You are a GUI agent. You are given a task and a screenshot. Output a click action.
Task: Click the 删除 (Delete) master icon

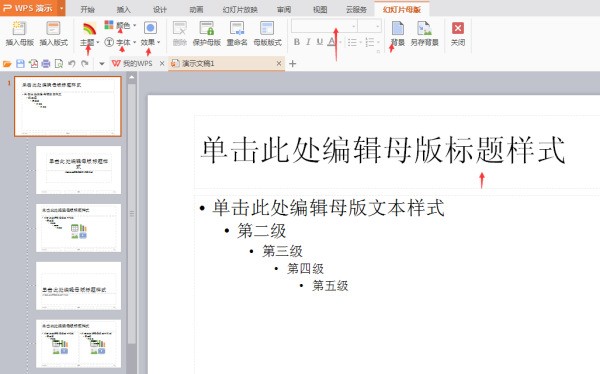pyautogui.click(x=179, y=28)
